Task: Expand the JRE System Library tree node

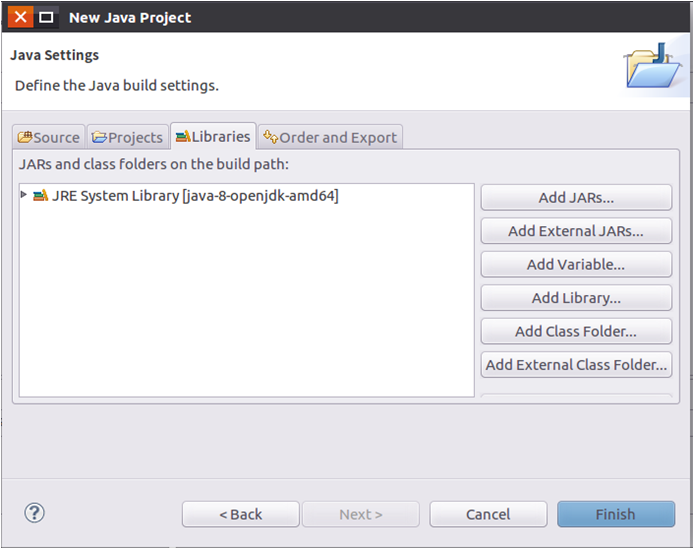Action: (x=24, y=196)
